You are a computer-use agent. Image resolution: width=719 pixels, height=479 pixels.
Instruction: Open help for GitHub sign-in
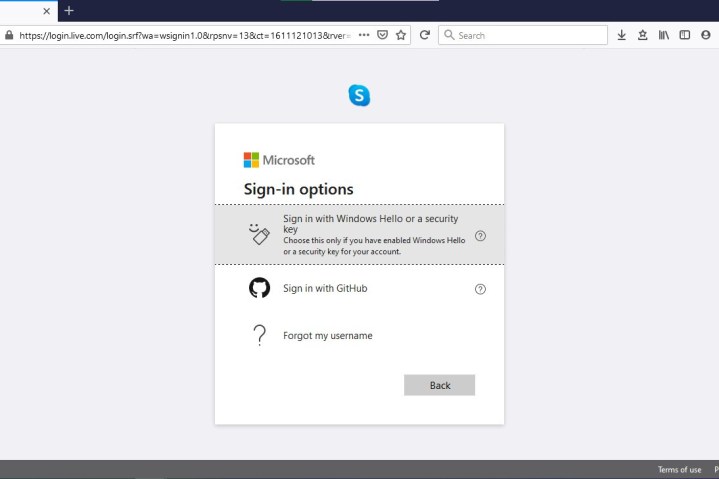(x=480, y=289)
